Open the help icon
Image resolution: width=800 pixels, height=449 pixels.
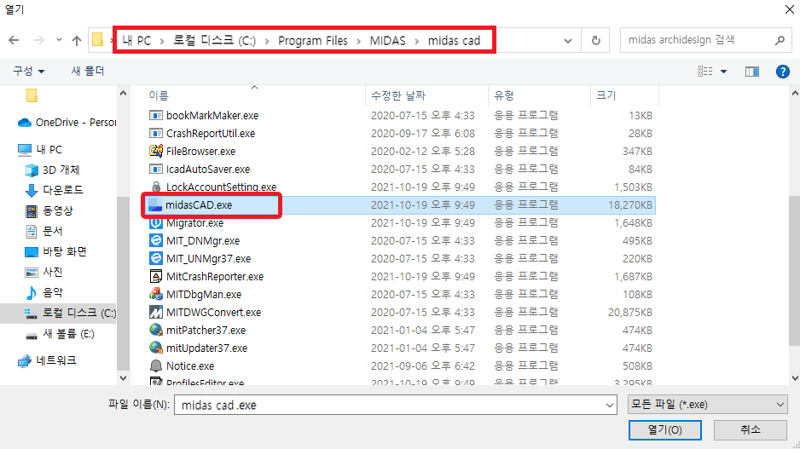click(783, 71)
